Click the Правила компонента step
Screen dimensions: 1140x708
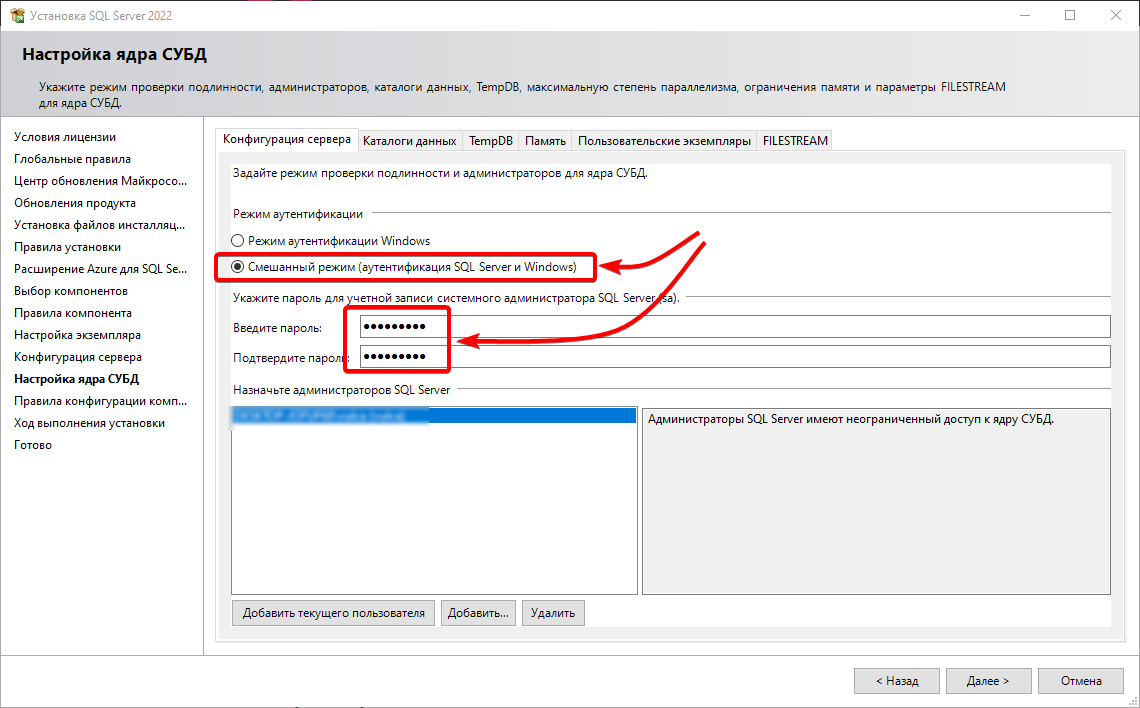(x=73, y=313)
